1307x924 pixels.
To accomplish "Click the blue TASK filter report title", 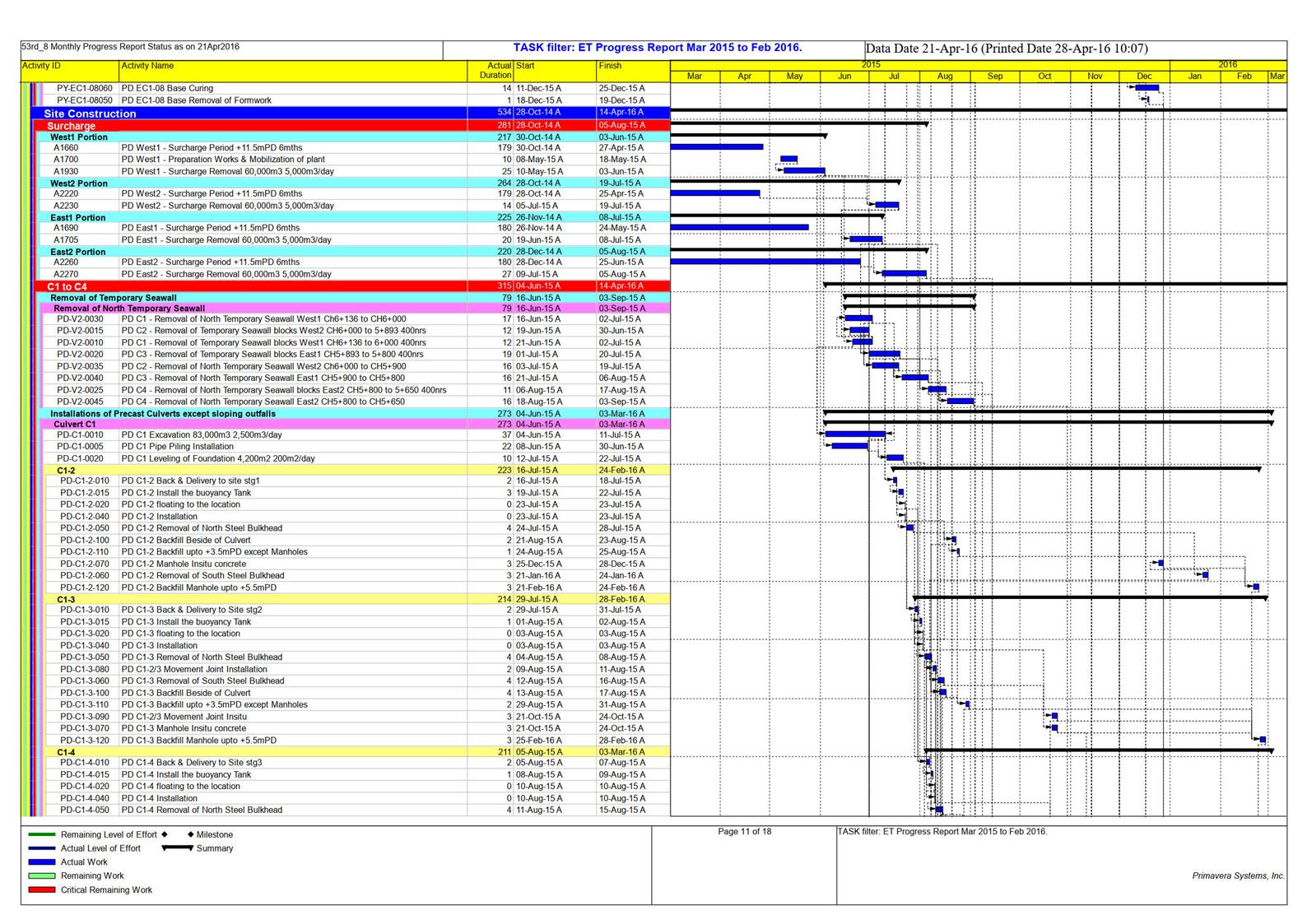I will (658, 48).
